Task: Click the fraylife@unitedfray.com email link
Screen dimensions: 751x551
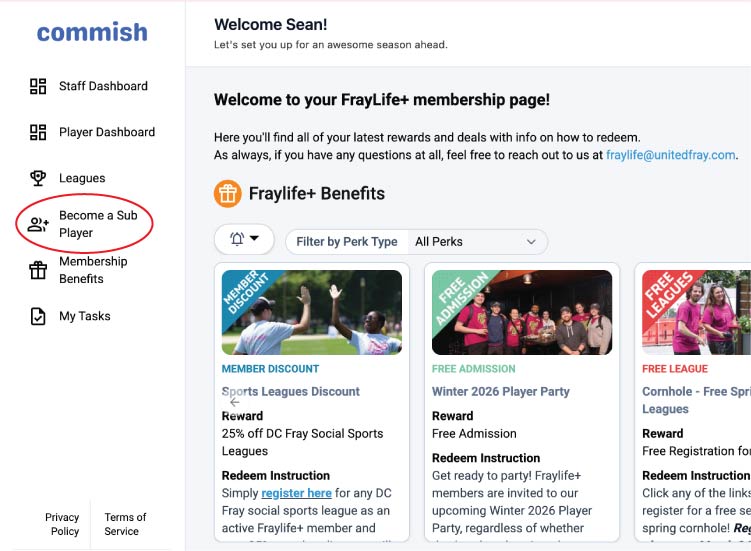Action: [670, 155]
